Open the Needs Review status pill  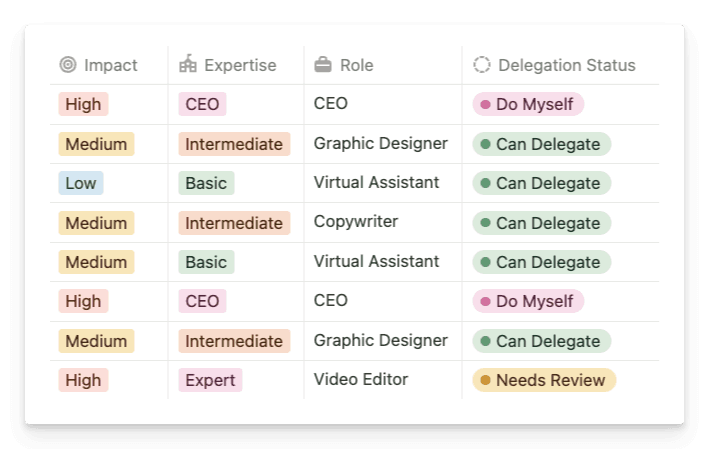(544, 380)
